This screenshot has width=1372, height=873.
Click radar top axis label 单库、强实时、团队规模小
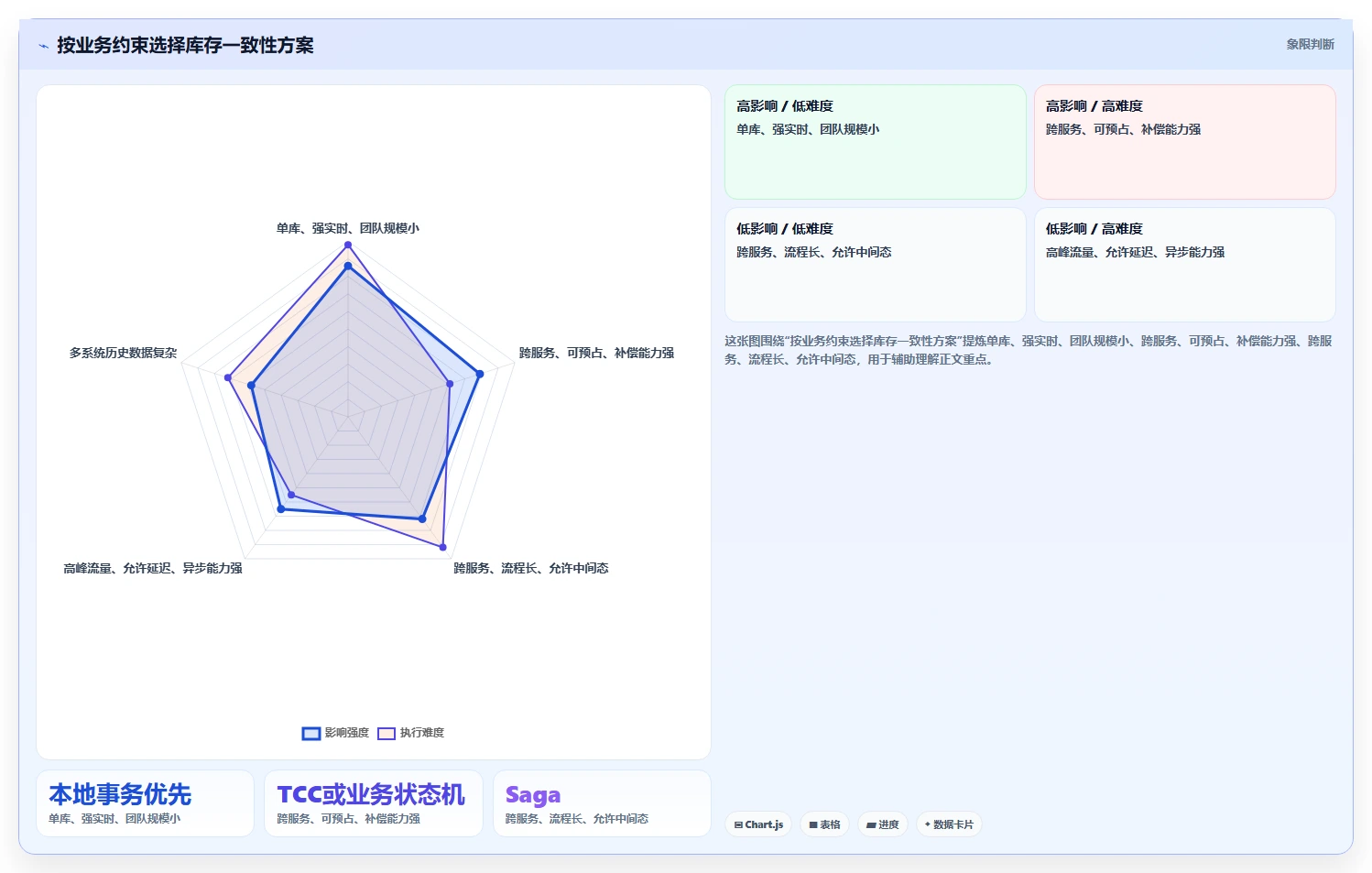(x=348, y=228)
